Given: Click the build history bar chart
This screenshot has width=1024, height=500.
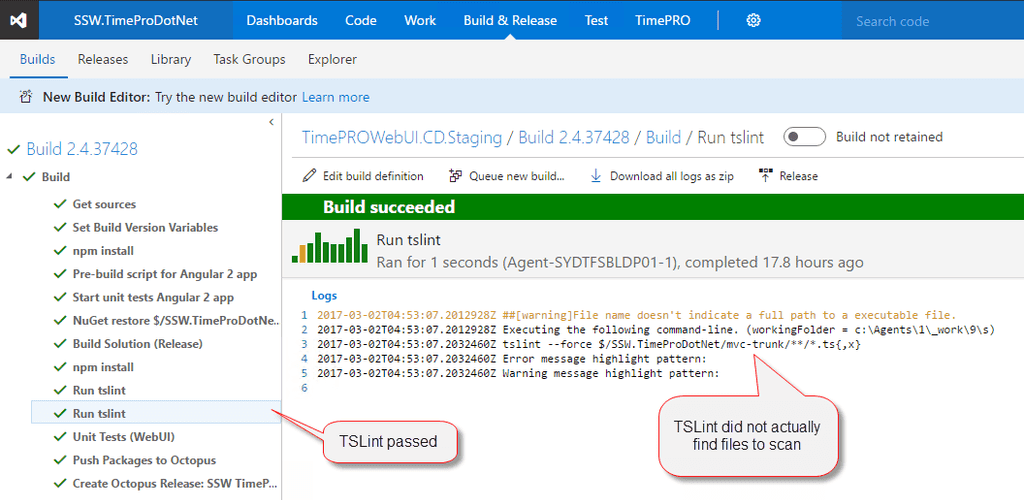Looking at the screenshot, I should 329,246.
